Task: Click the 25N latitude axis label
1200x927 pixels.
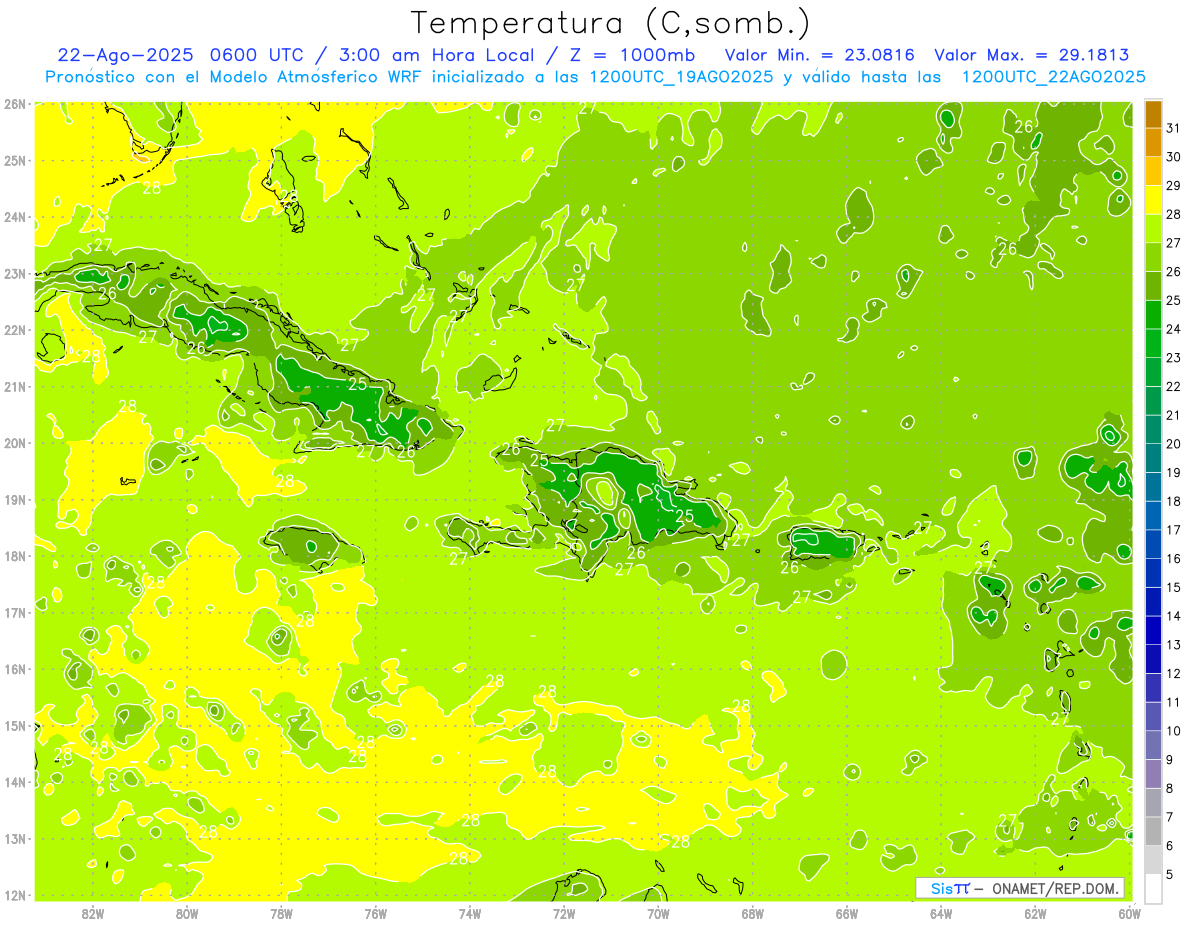Action: click(15, 160)
